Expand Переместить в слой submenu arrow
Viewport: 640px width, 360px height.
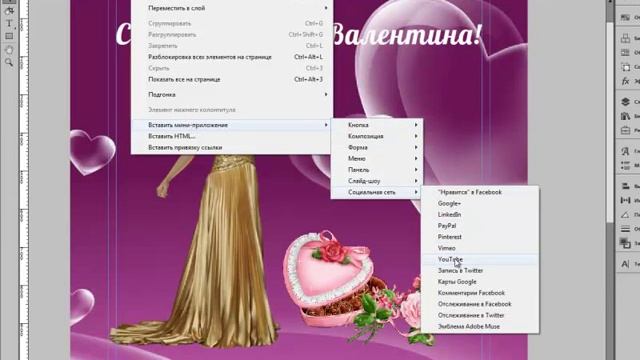click(x=326, y=8)
